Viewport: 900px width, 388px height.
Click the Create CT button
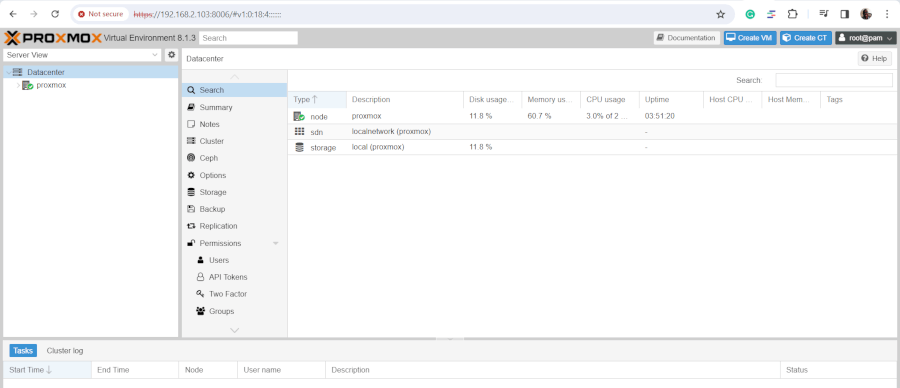[806, 38]
